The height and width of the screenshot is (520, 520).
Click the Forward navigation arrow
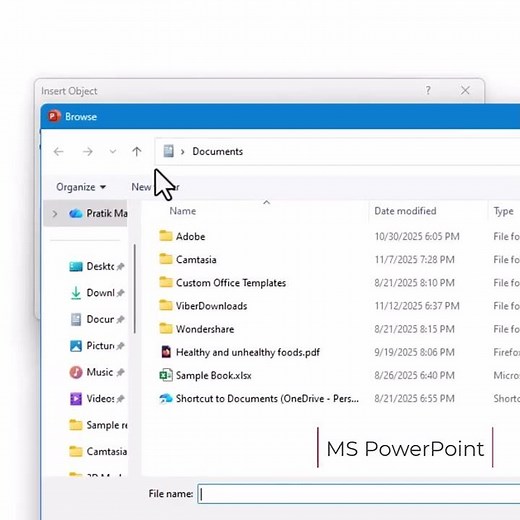pyautogui.click(x=88, y=152)
